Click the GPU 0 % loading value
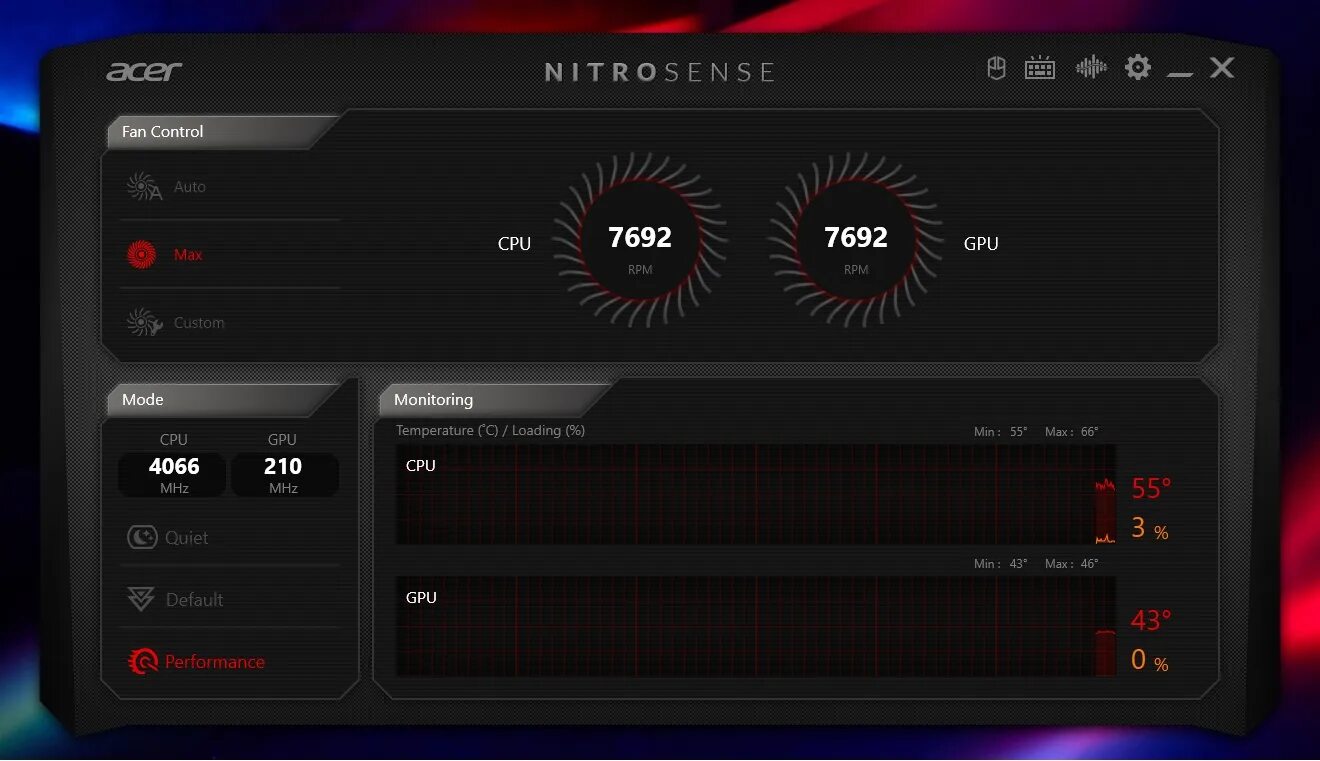Image resolution: width=1320 pixels, height=761 pixels. (1149, 661)
